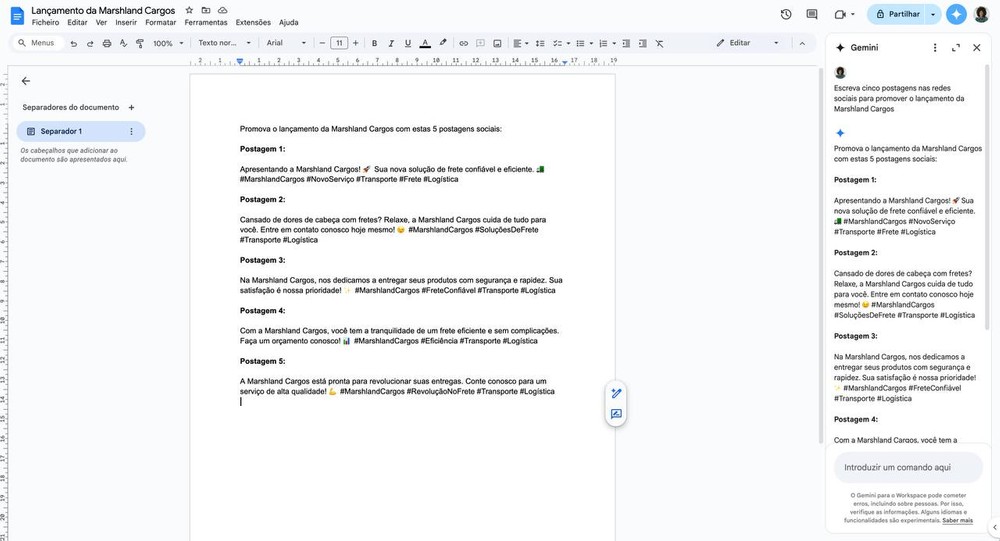Image resolution: width=1000 pixels, height=541 pixels.
Task: Click the Gemini sparkle button in header
Action: (x=956, y=14)
